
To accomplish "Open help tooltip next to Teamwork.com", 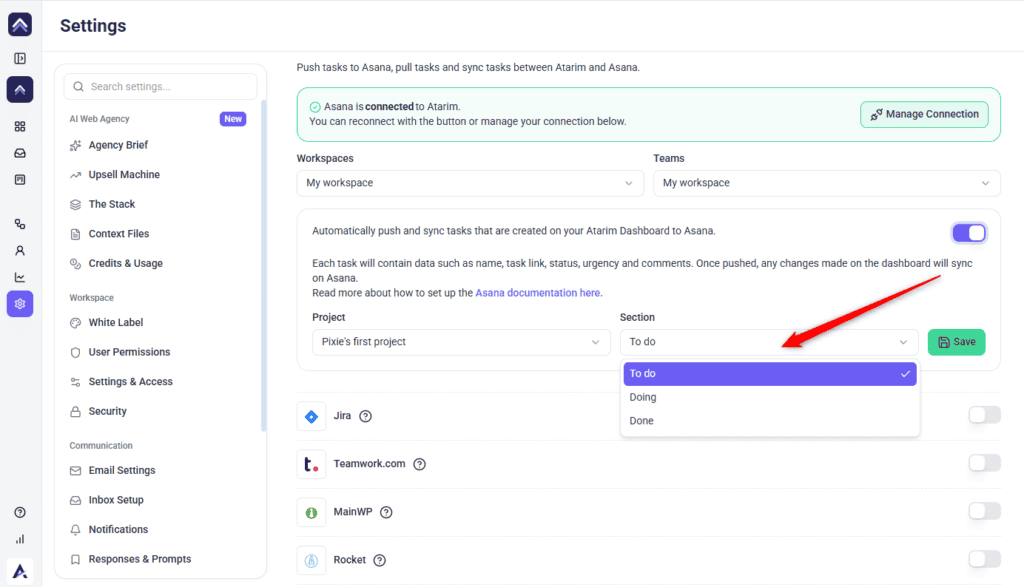I will pyautogui.click(x=420, y=464).
